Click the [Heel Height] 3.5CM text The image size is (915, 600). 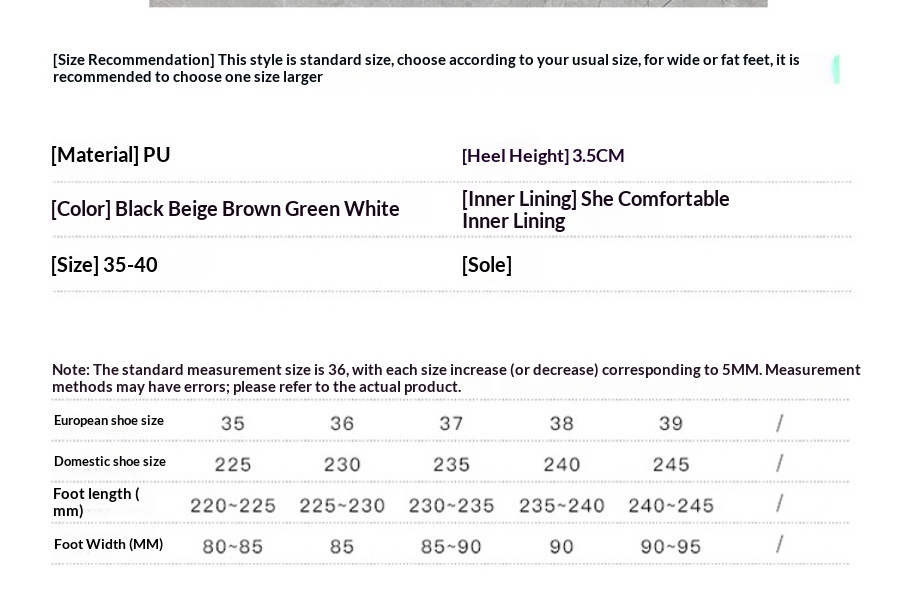(543, 156)
